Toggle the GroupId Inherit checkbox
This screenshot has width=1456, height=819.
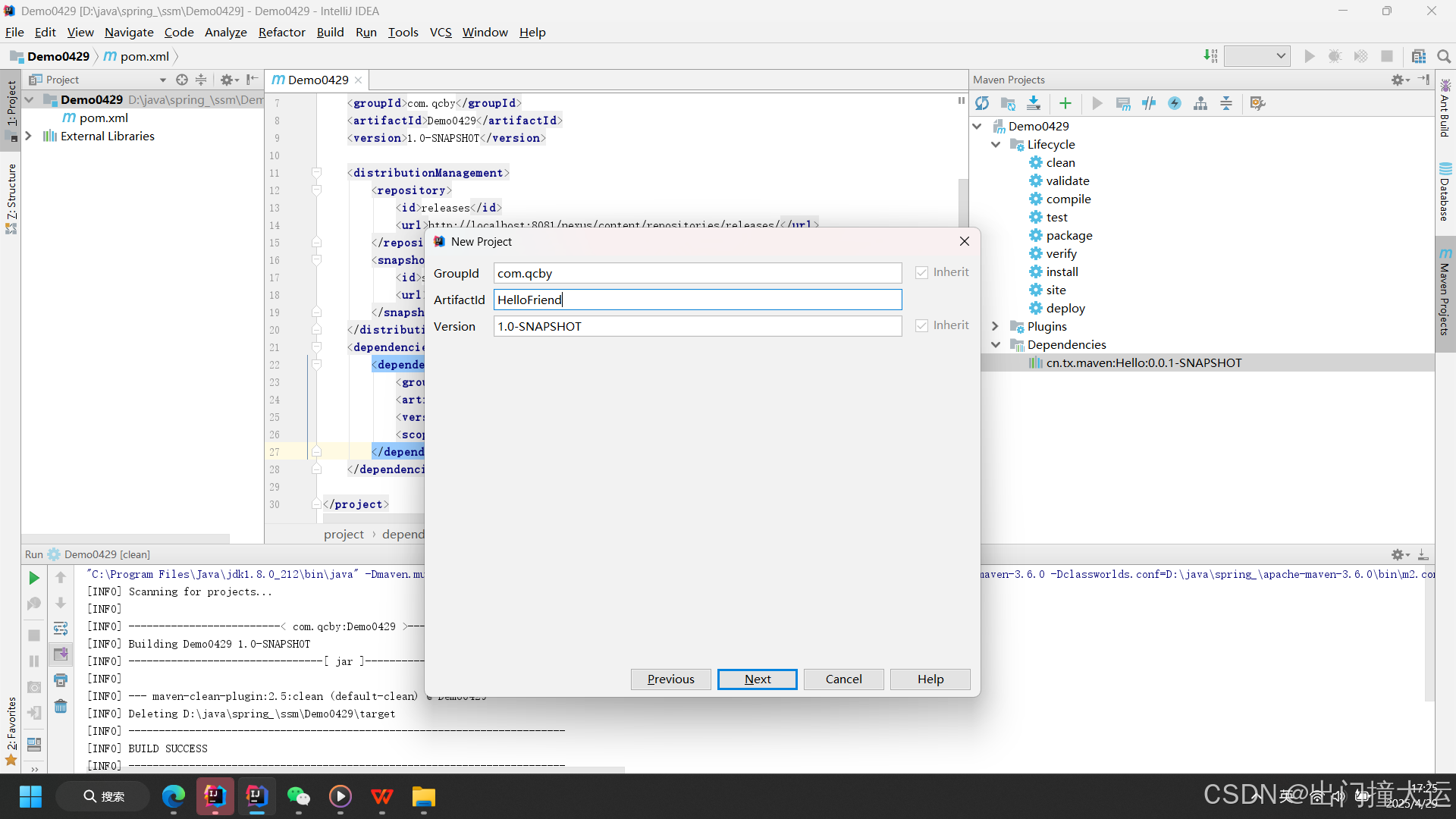(921, 272)
